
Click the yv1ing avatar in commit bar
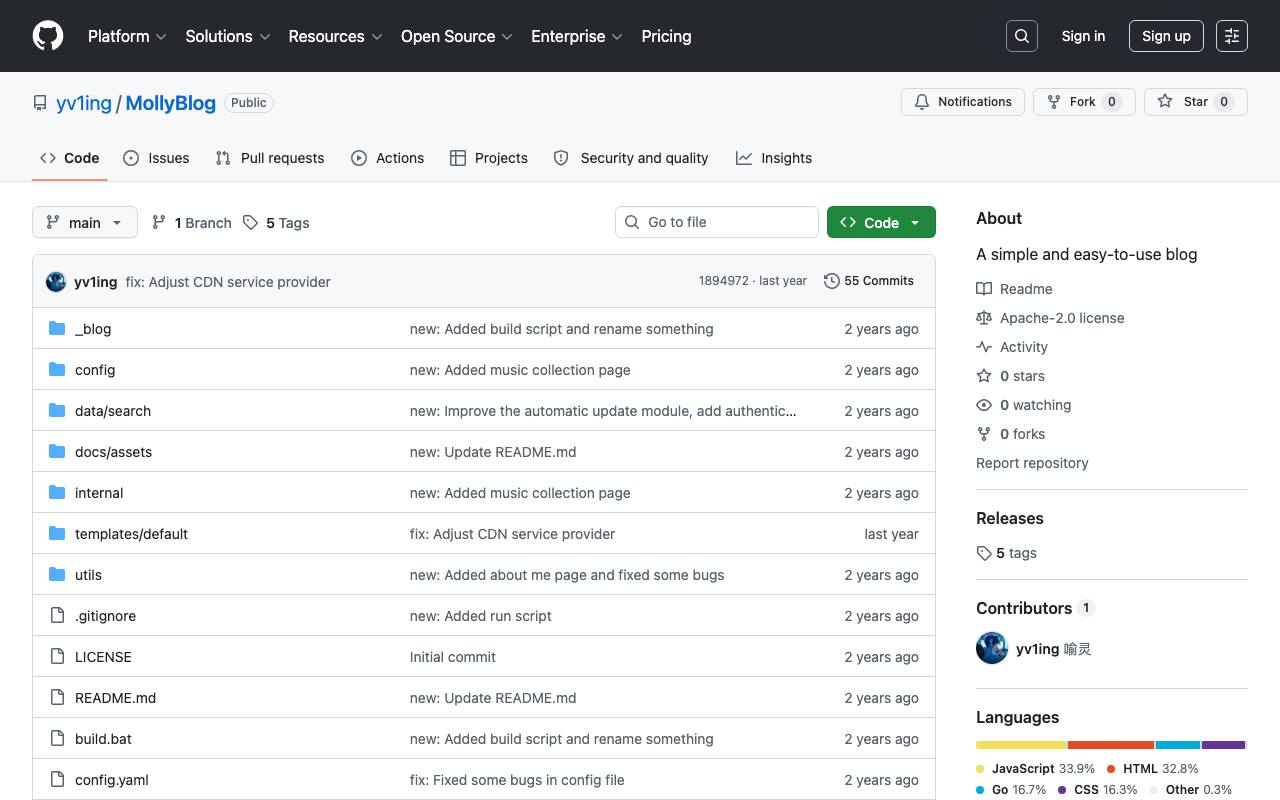[x=56, y=282]
